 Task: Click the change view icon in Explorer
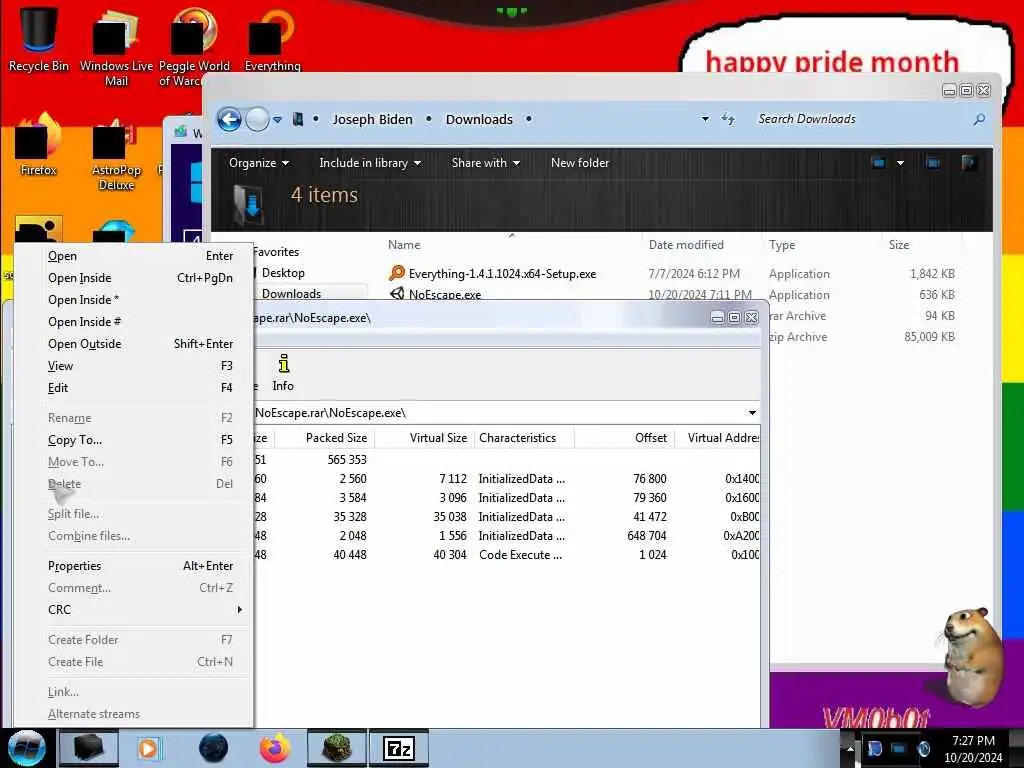(878, 163)
